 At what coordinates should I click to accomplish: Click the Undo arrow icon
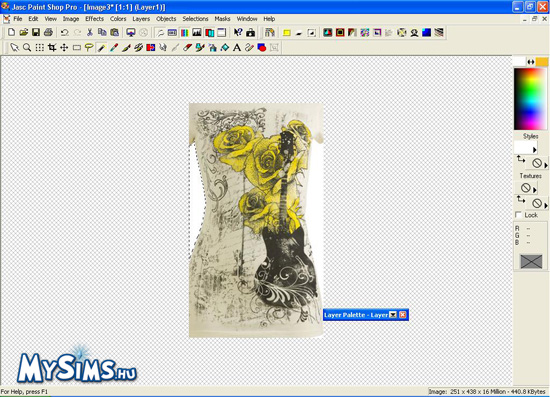[x=65, y=33]
